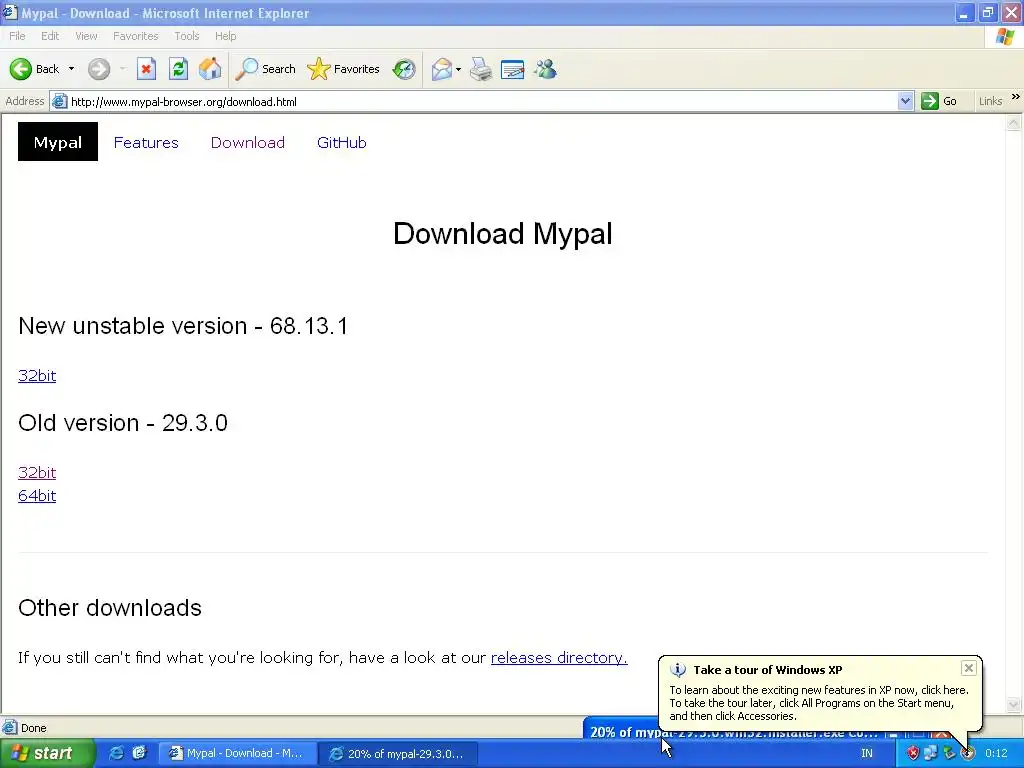Open the Edit menu

(x=50, y=36)
